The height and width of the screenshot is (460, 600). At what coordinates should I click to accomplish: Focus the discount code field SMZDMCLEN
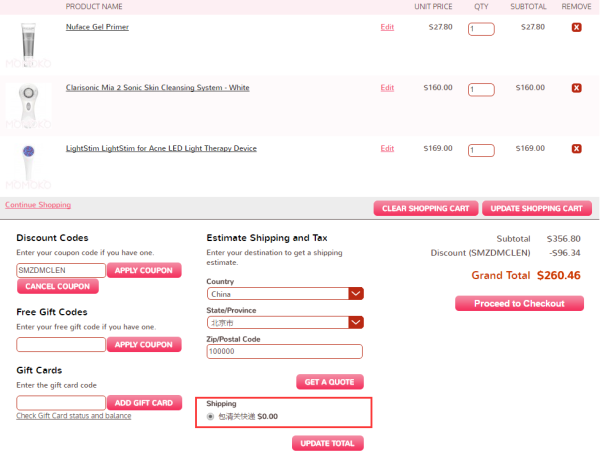point(61,270)
